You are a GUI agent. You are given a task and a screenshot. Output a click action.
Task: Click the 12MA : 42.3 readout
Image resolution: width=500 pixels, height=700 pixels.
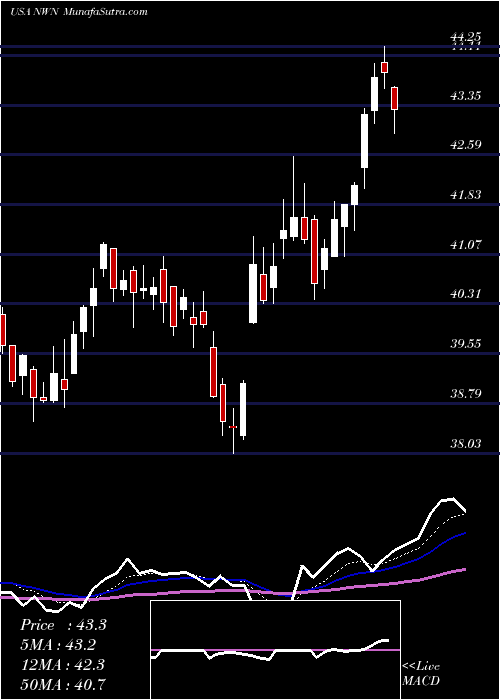pos(62,664)
